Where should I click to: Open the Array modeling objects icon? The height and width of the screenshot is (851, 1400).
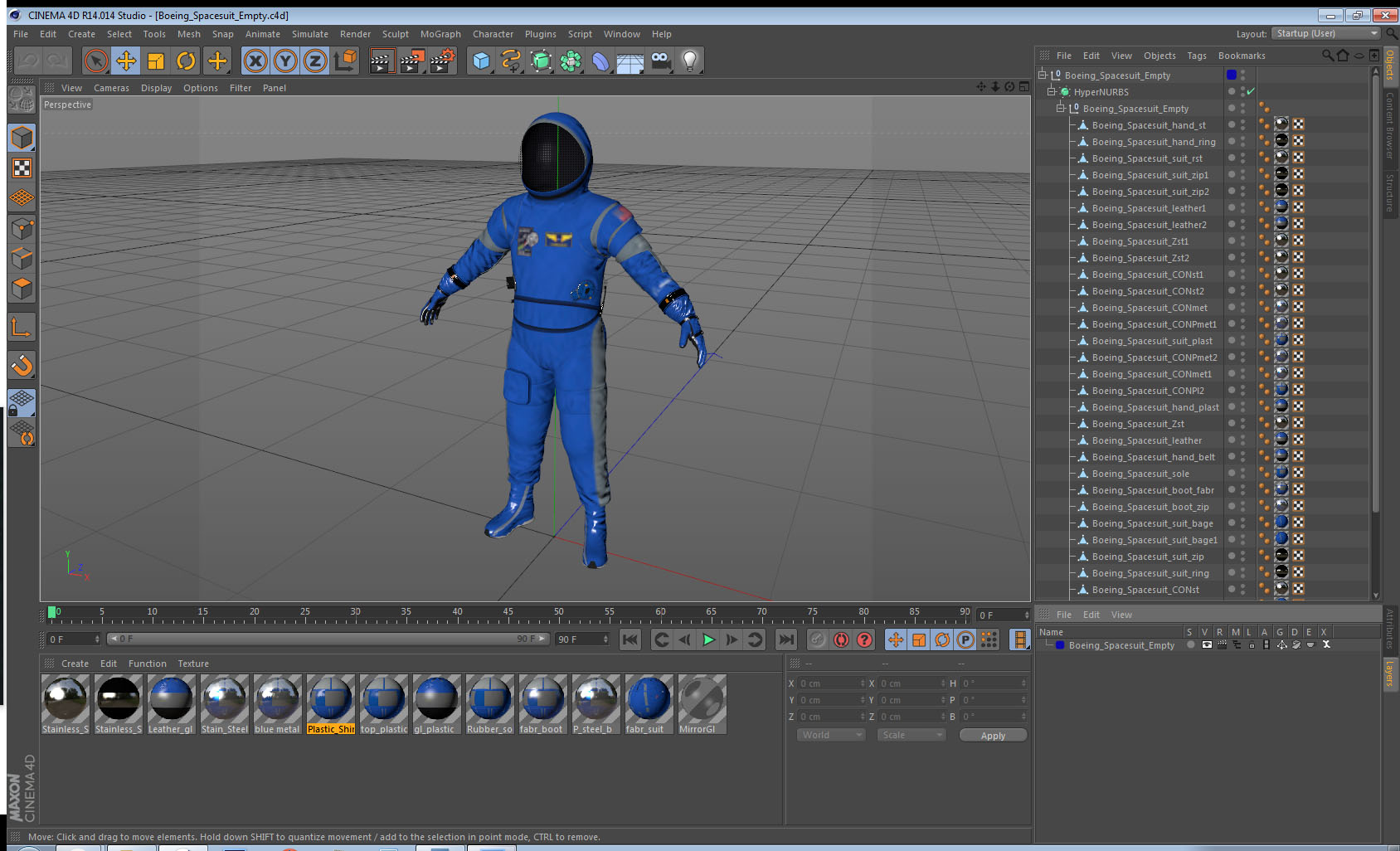tap(571, 61)
